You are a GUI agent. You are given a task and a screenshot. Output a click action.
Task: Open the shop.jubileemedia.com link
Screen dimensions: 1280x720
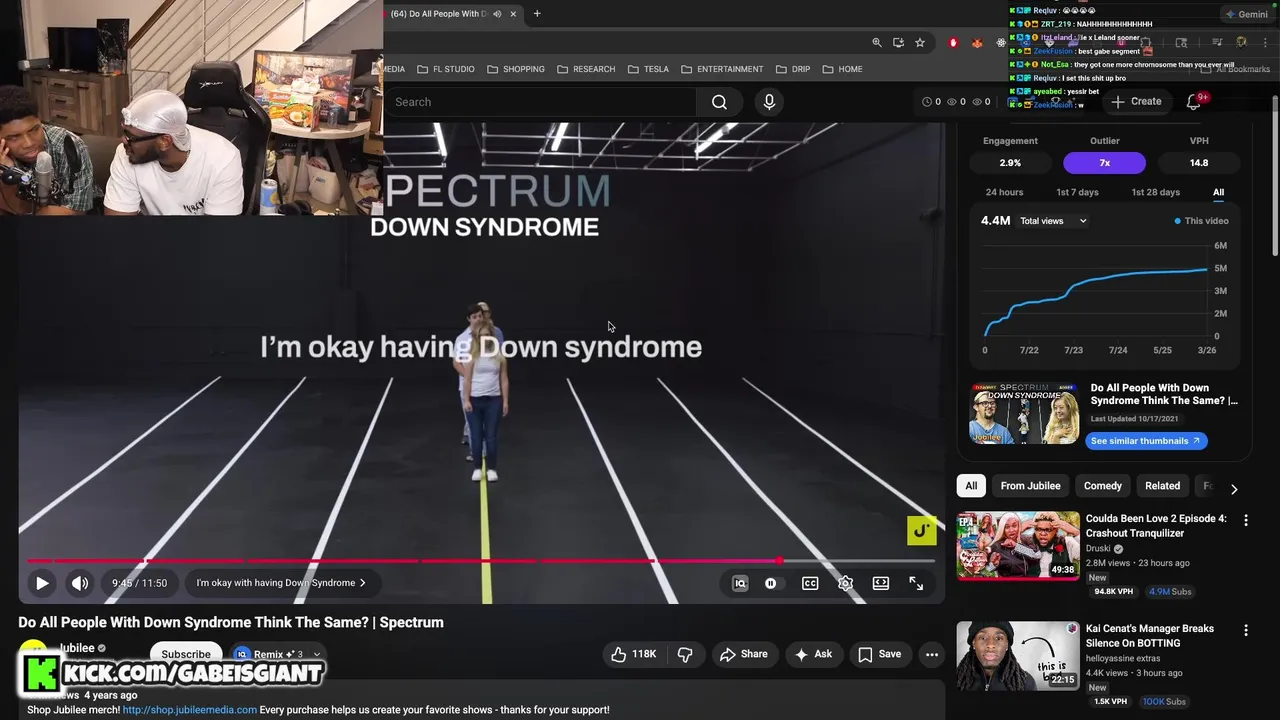[x=190, y=710]
